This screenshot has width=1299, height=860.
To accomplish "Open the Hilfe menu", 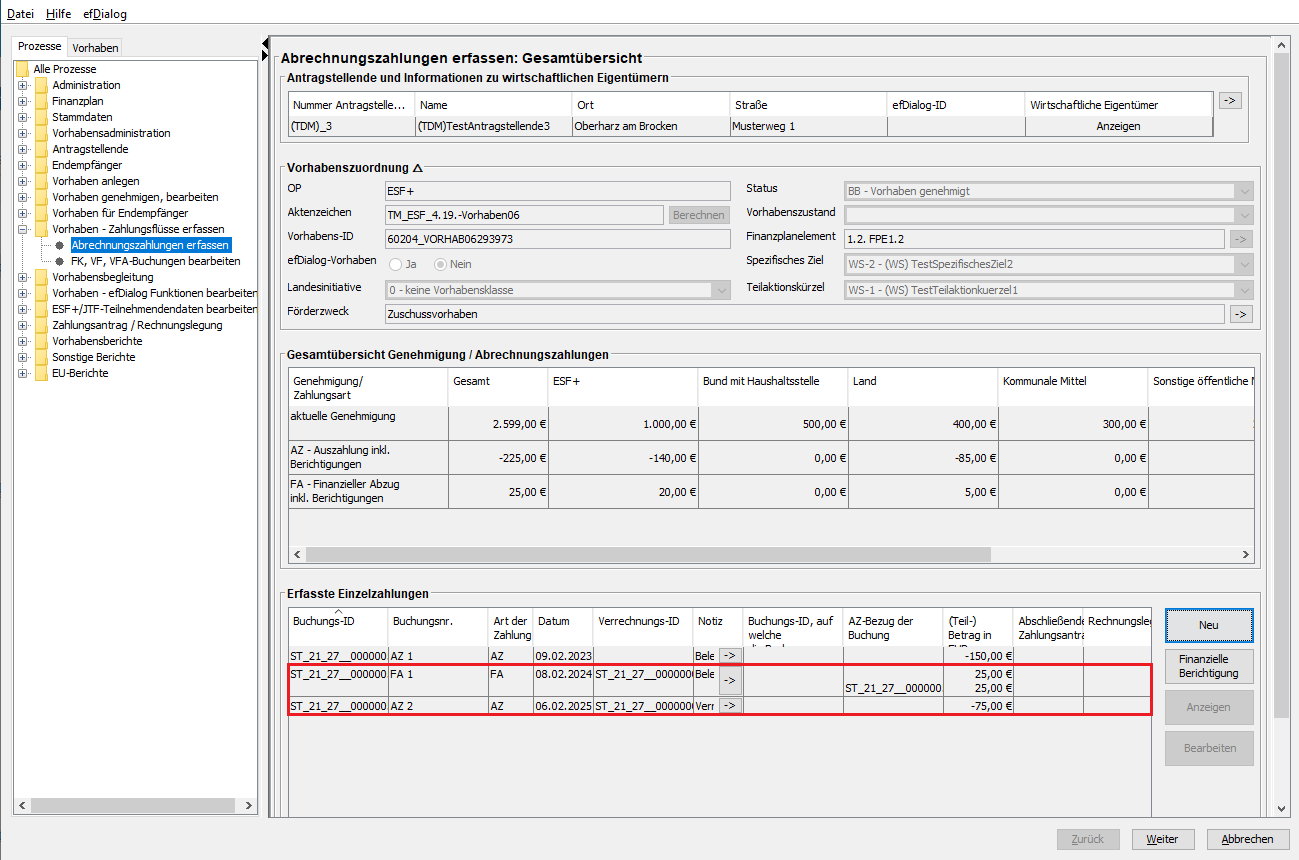I will tap(58, 14).
